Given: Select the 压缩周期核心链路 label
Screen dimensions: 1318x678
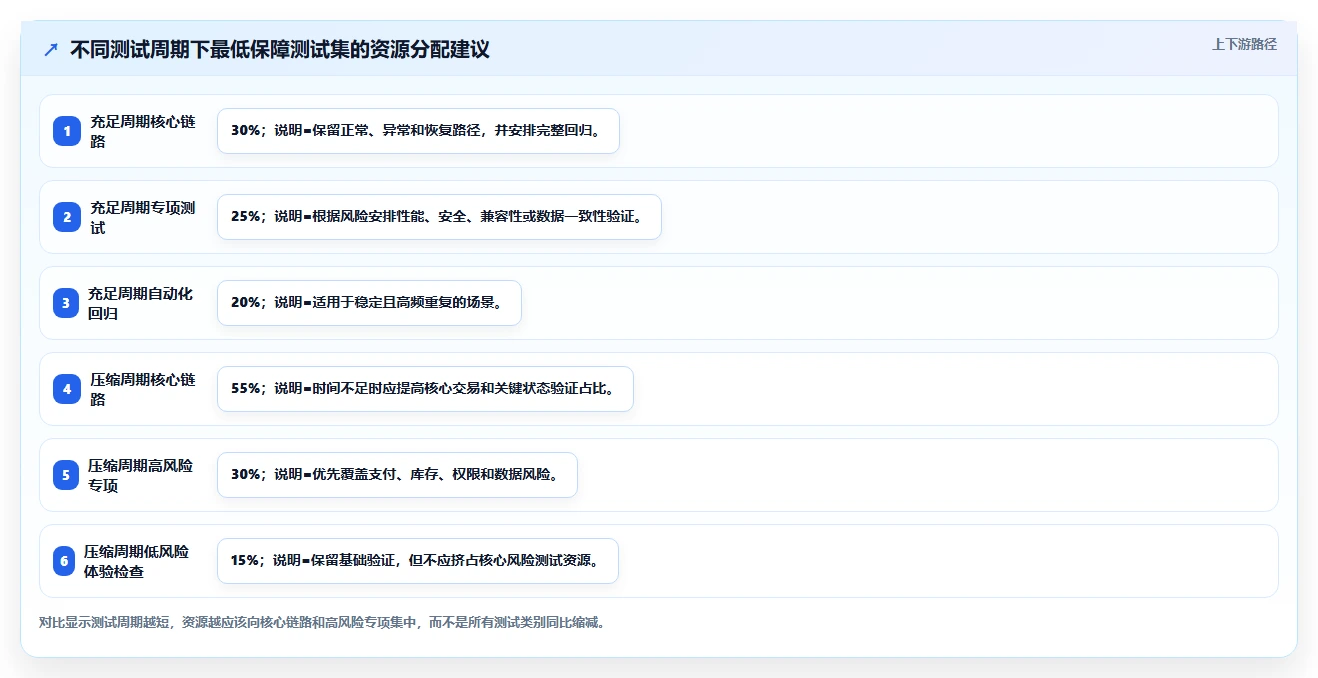Looking at the screenshot, I should pyautogui.click(x=143, y=389).
